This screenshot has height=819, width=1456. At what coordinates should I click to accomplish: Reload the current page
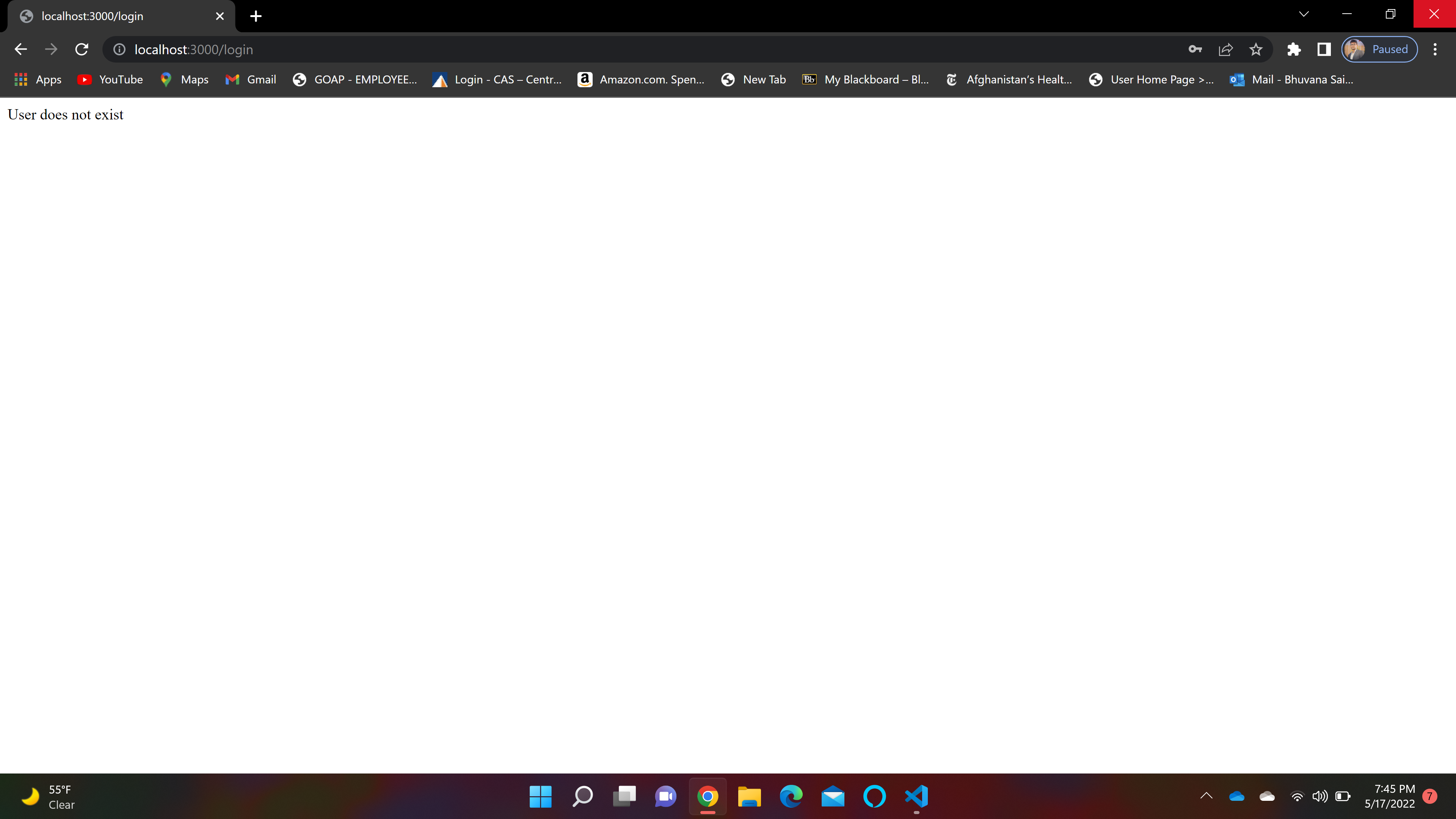(x=82, y=50)
